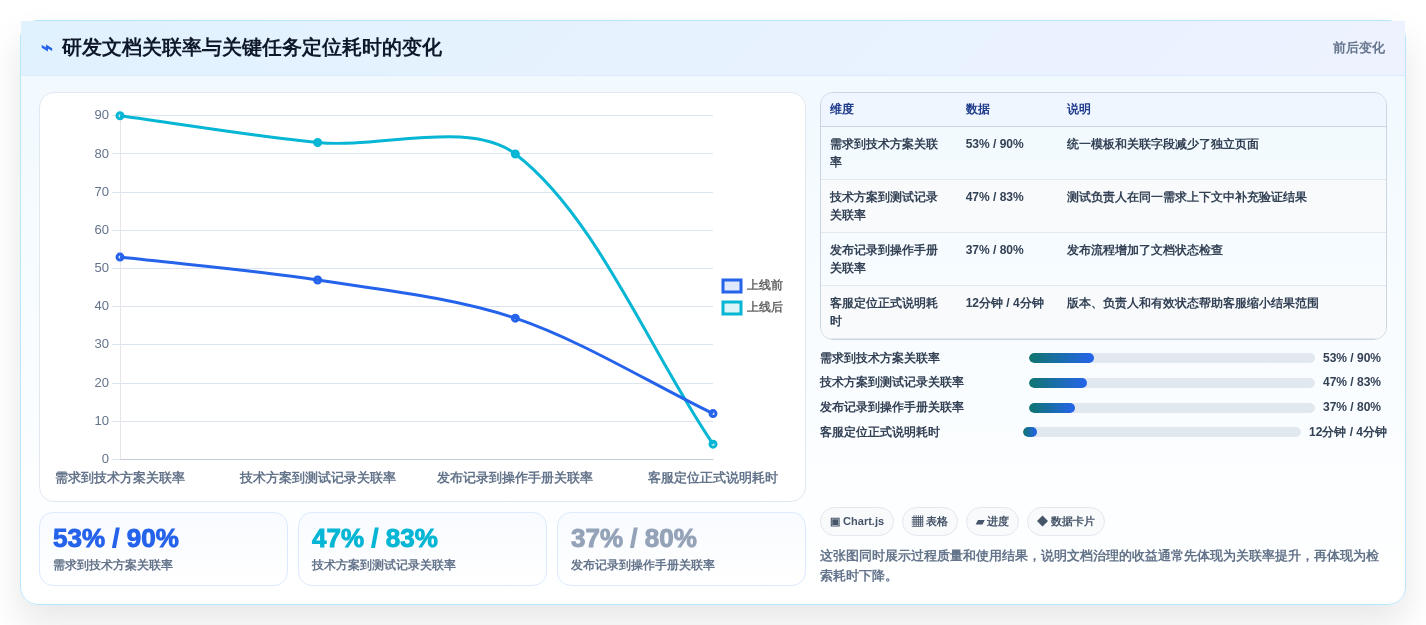Click the 上线前 data point at 客服定位正式说明耗时
The image size is (1426, 625).
coord(713,413)
